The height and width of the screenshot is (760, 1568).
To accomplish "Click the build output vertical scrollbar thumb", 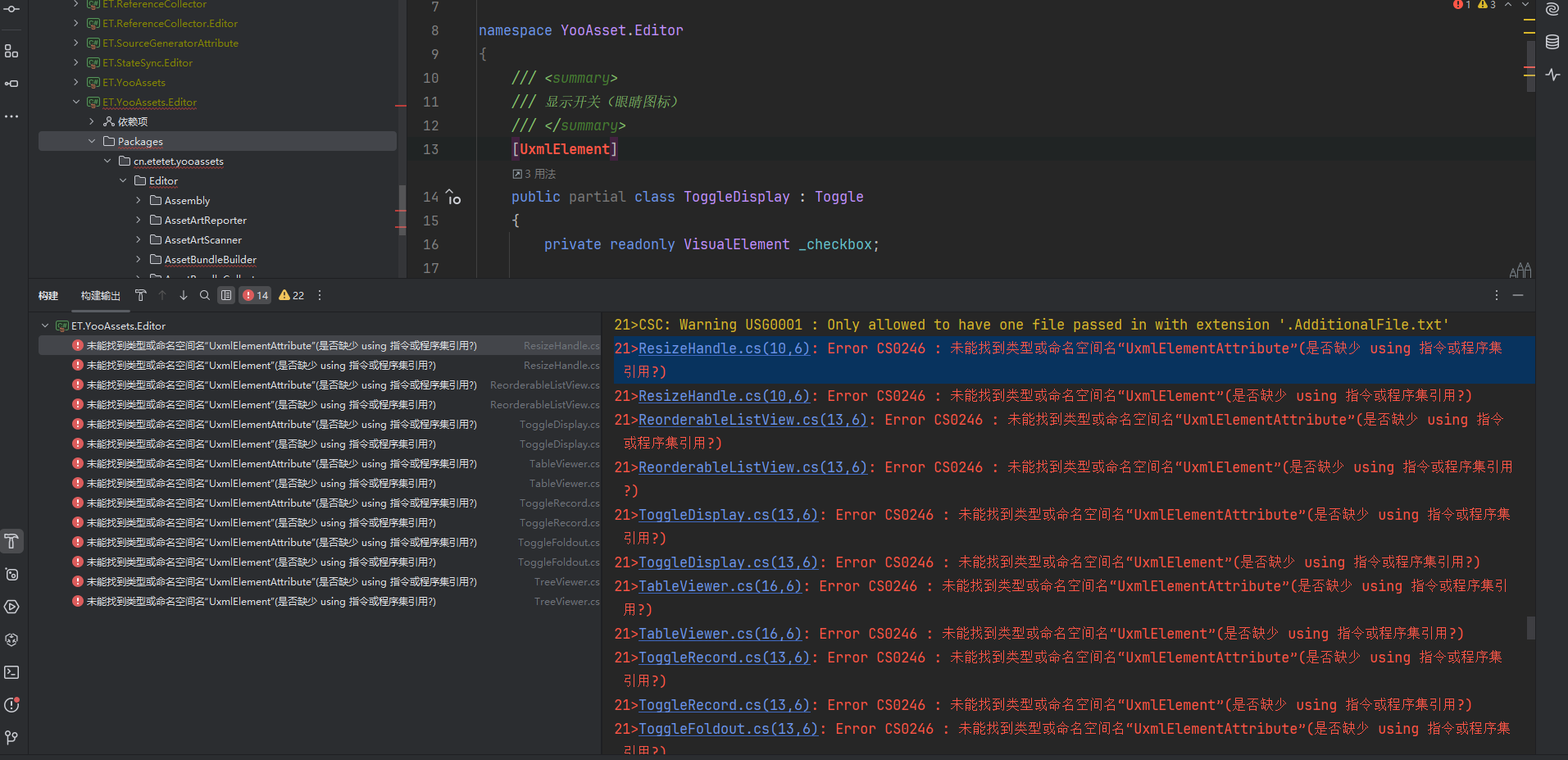I will tap(1530, 628).
